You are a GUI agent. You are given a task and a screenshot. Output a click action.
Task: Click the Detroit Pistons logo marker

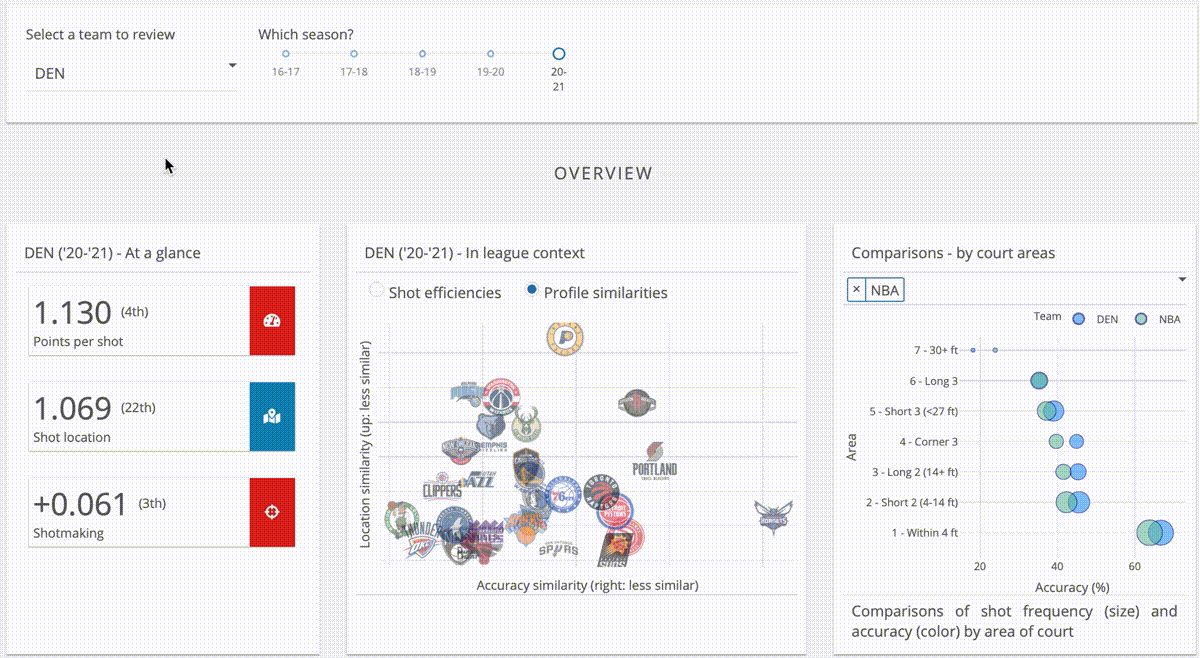[616, 513]
